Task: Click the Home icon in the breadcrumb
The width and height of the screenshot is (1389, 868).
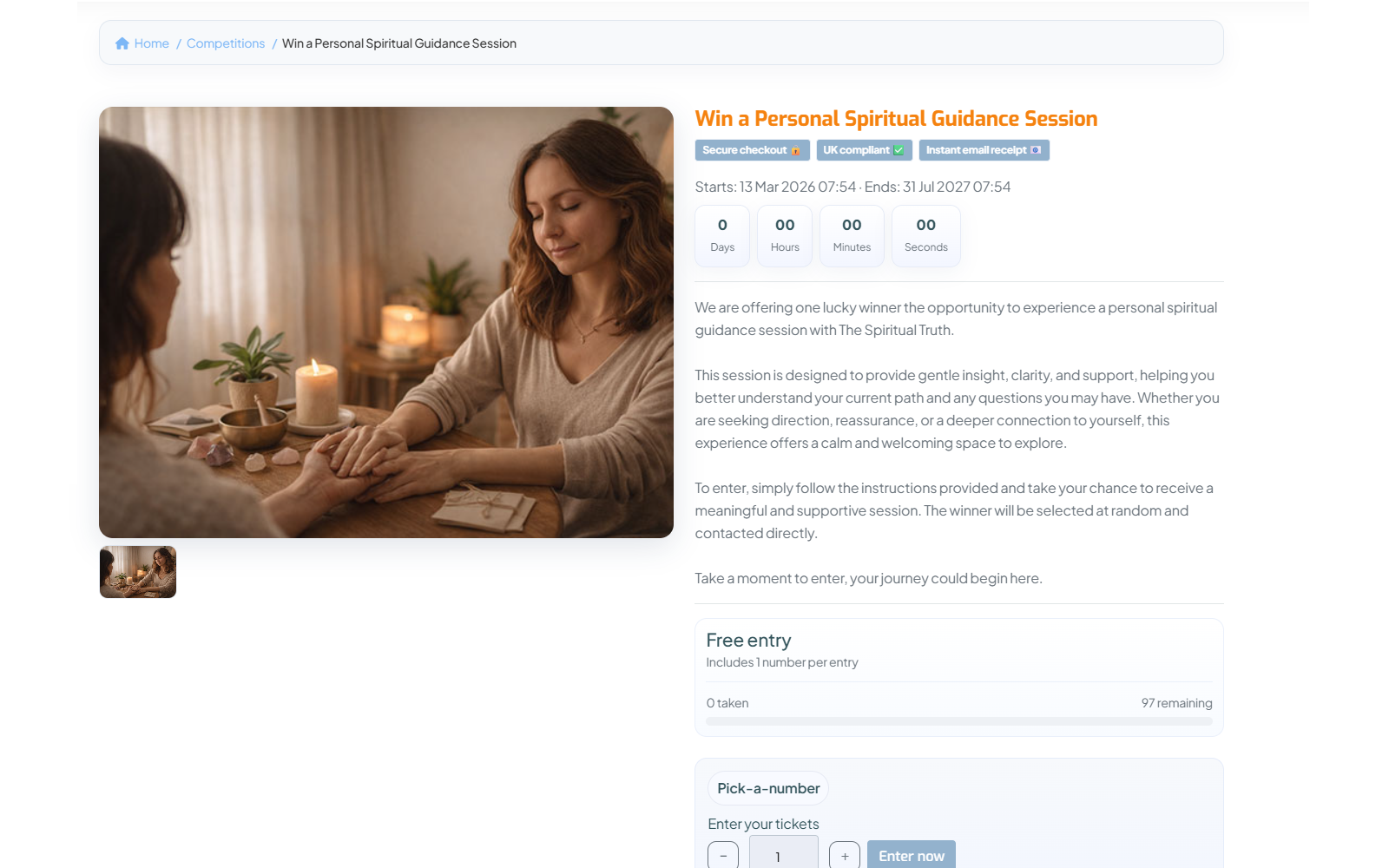Action: (x=122, y=43)
